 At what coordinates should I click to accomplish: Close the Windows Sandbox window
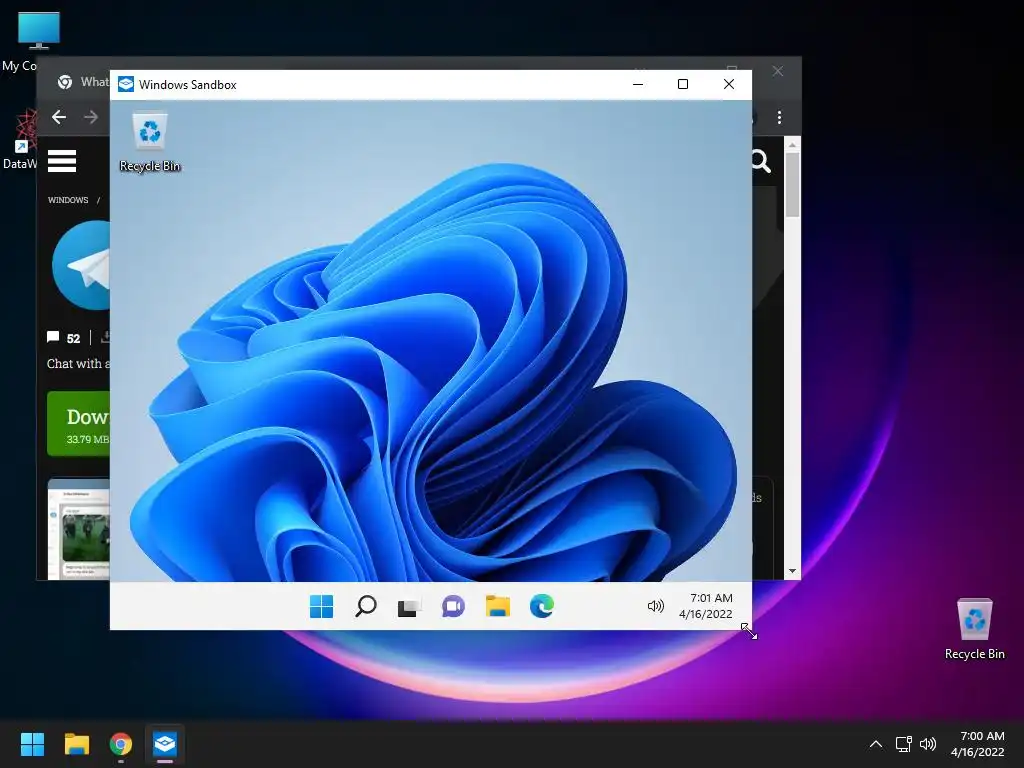729,84
